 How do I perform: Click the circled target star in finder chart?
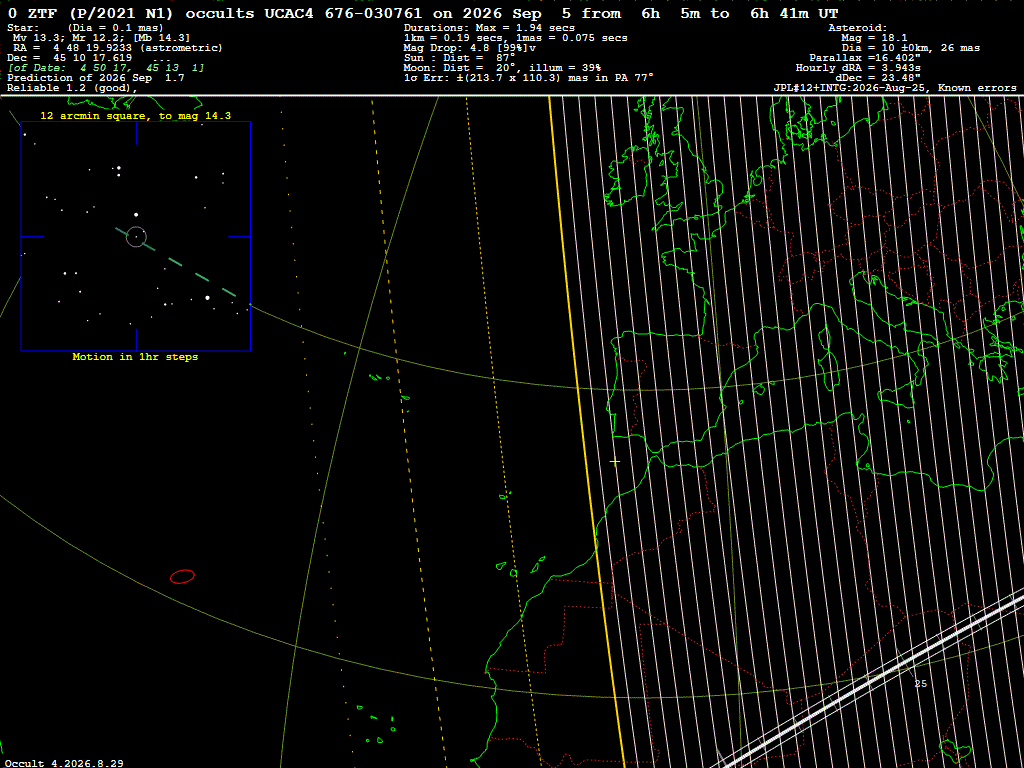(136, 236)
